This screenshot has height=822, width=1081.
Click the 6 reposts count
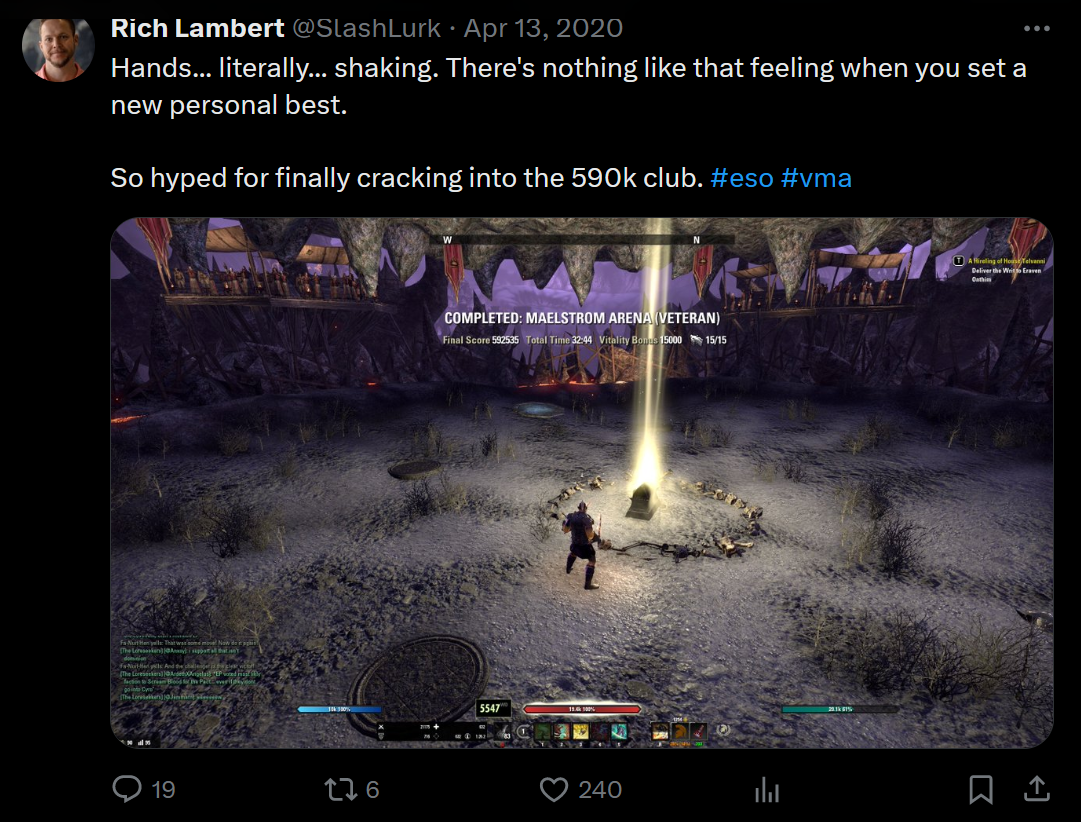pos(372,790)
